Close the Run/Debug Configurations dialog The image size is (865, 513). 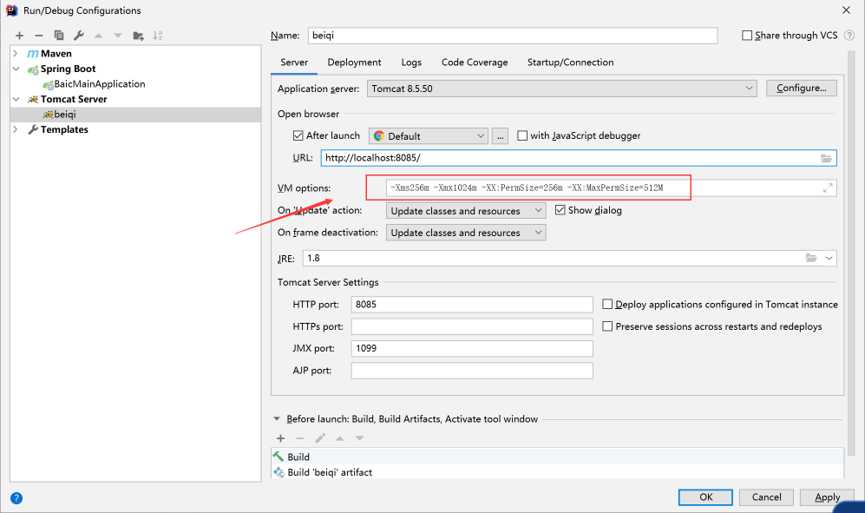[846, 10]
